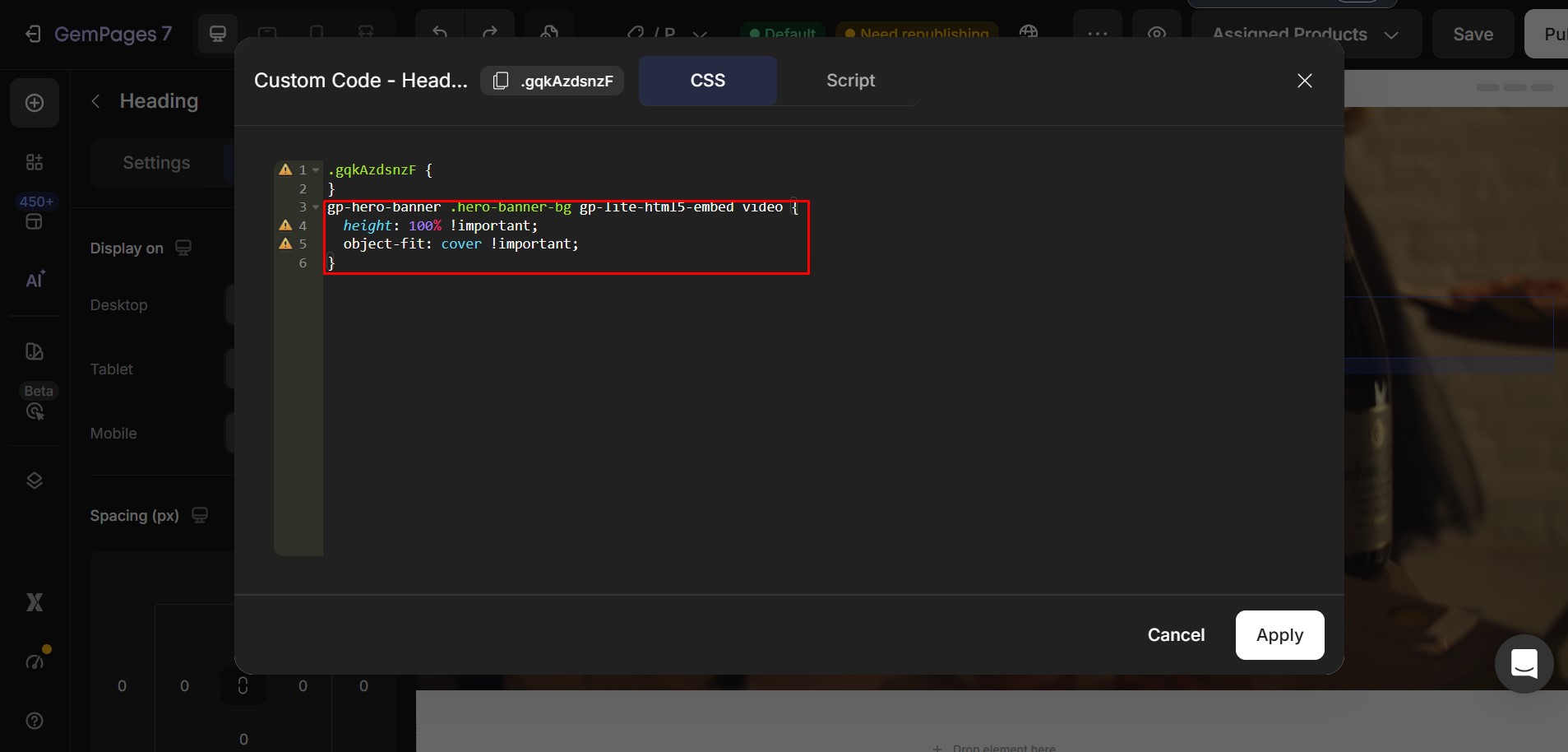The width and height of the screenshot is (1568, 752).
Task: Click the redo arrow in the top toolbar
Action: pyautogui.click(x=490, y=34)
